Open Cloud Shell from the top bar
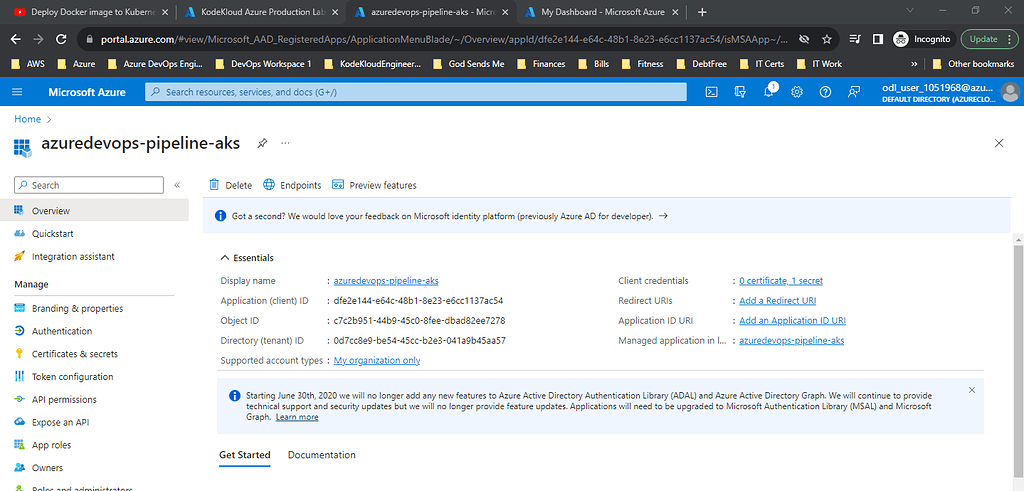 coord(711,92)
